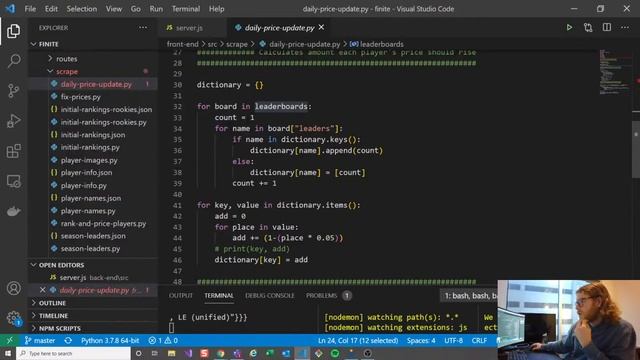Close the daily-price-update.py tab

pyautogui.click(x=321, y=27)
